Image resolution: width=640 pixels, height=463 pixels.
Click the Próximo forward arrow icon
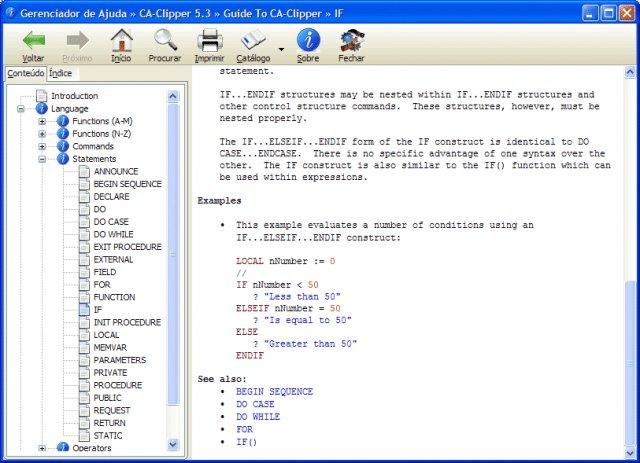78,40
